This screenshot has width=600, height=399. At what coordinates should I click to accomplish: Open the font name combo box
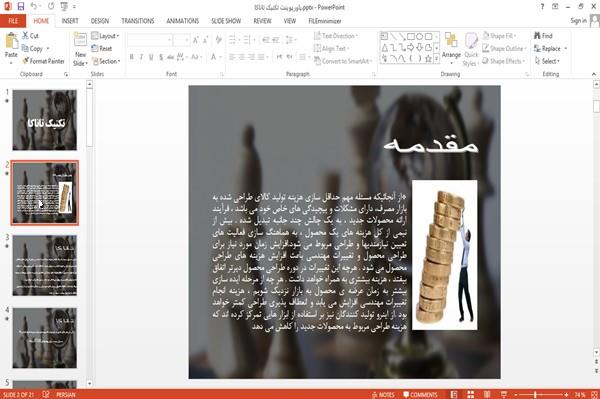click(x=149, y=40)
